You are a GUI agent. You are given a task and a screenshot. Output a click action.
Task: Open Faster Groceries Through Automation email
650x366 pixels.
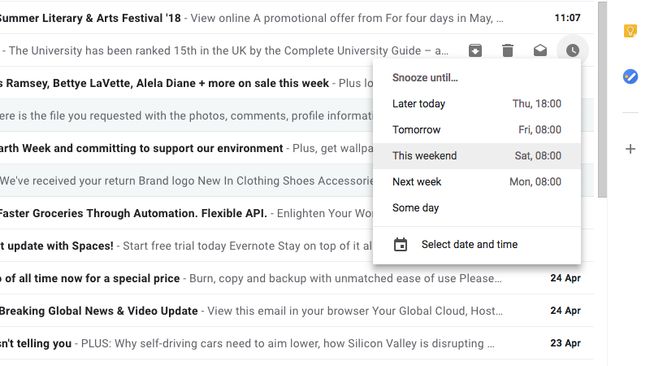pyautogui.click(x=187, y=213)
